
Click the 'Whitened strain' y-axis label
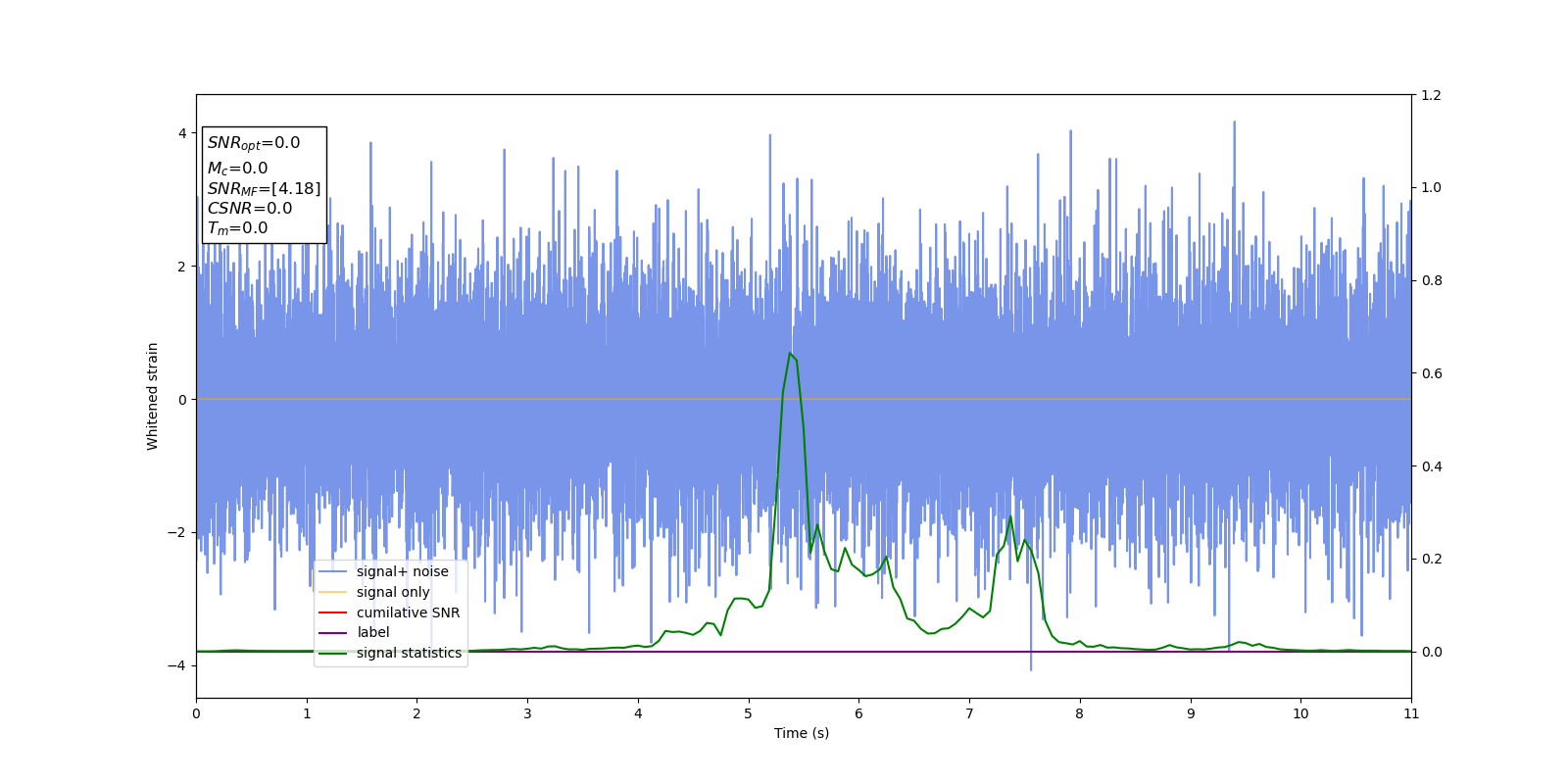[x=153, y=396]
